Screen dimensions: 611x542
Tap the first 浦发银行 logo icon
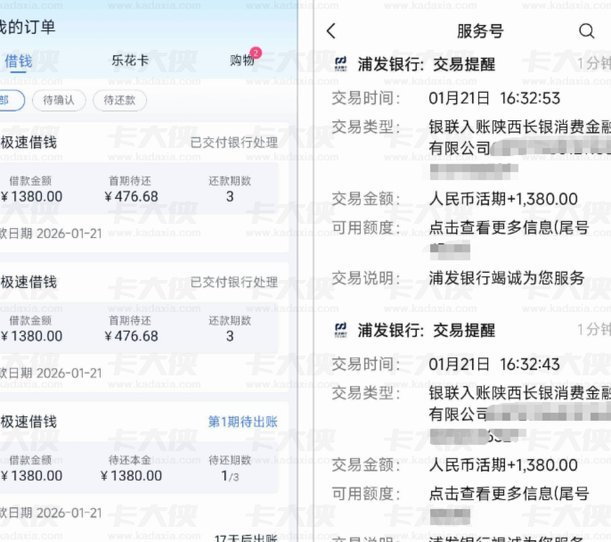[x=341, y=64]
